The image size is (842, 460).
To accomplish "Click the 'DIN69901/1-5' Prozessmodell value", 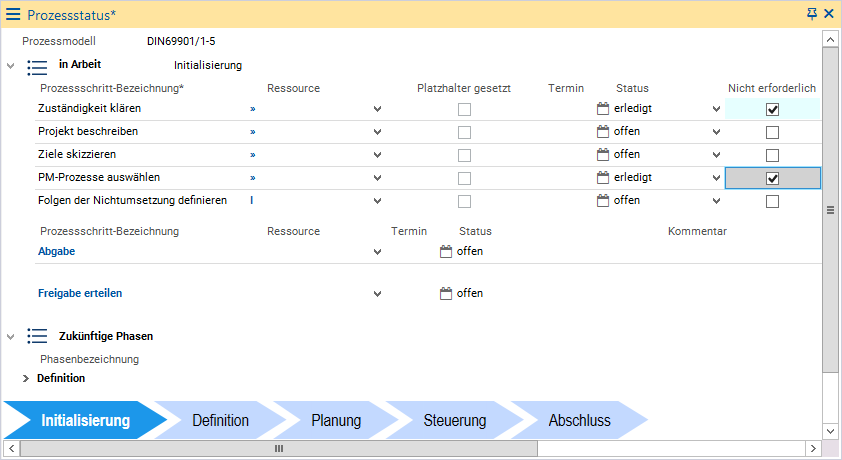I will (x=181, y=41).
